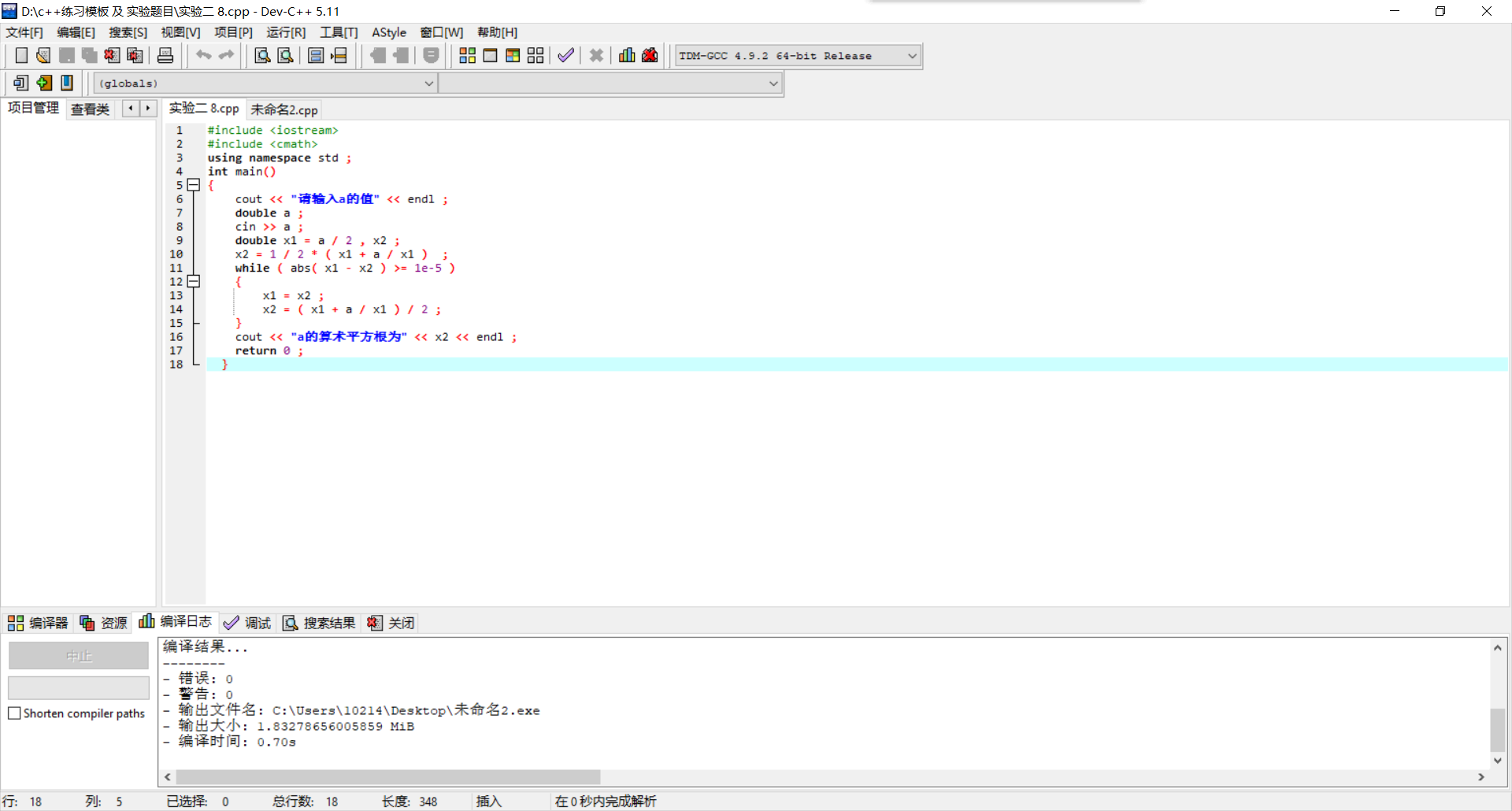
Task: Open the TDM-GCC 4.9.2 compiler set dropdown
Action: pyautogui.click(x=912, y=56)
